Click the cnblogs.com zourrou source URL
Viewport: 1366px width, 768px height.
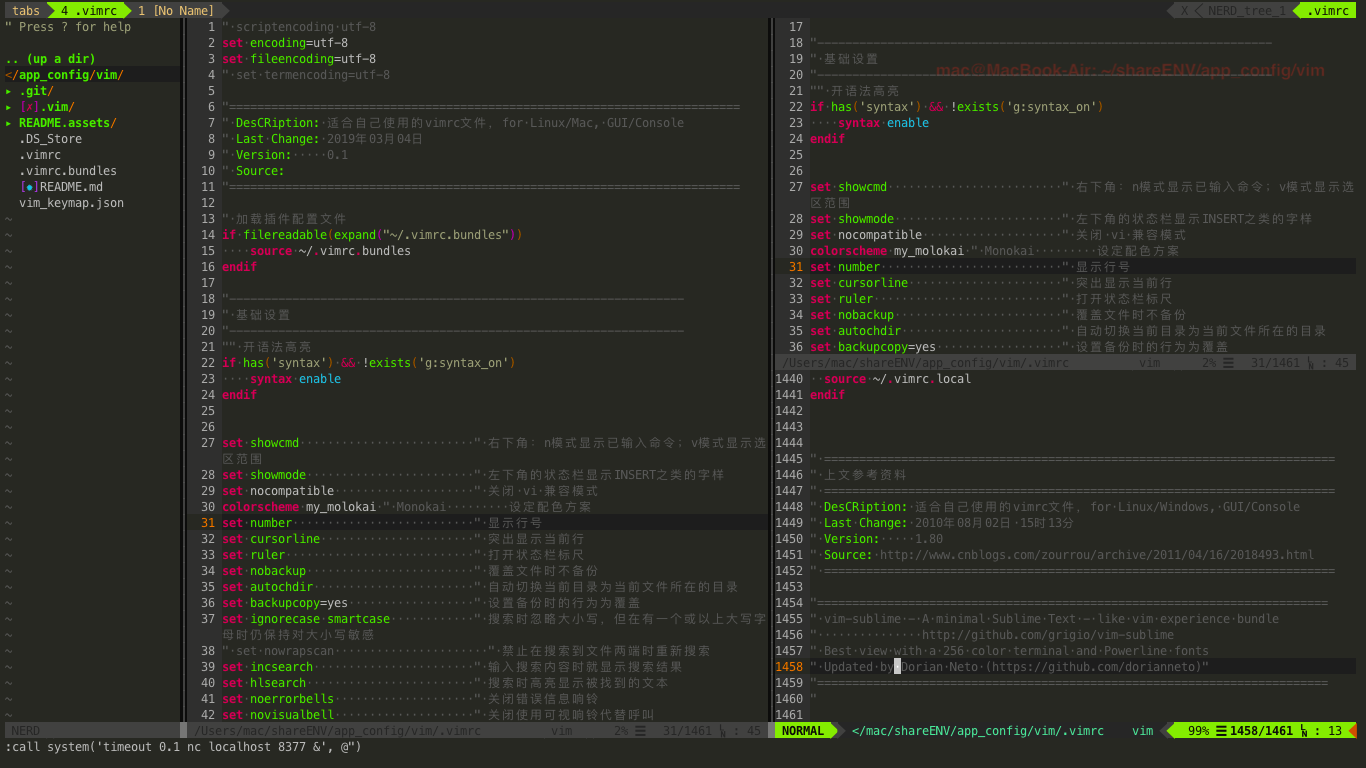pyautogui.click(x=1097, y=555)
